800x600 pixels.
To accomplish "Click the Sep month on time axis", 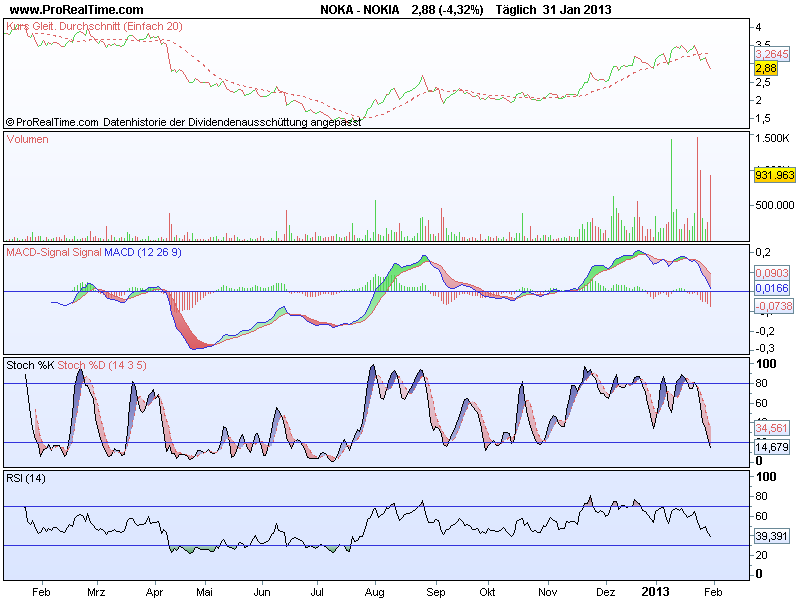I will tap(436, 592).
